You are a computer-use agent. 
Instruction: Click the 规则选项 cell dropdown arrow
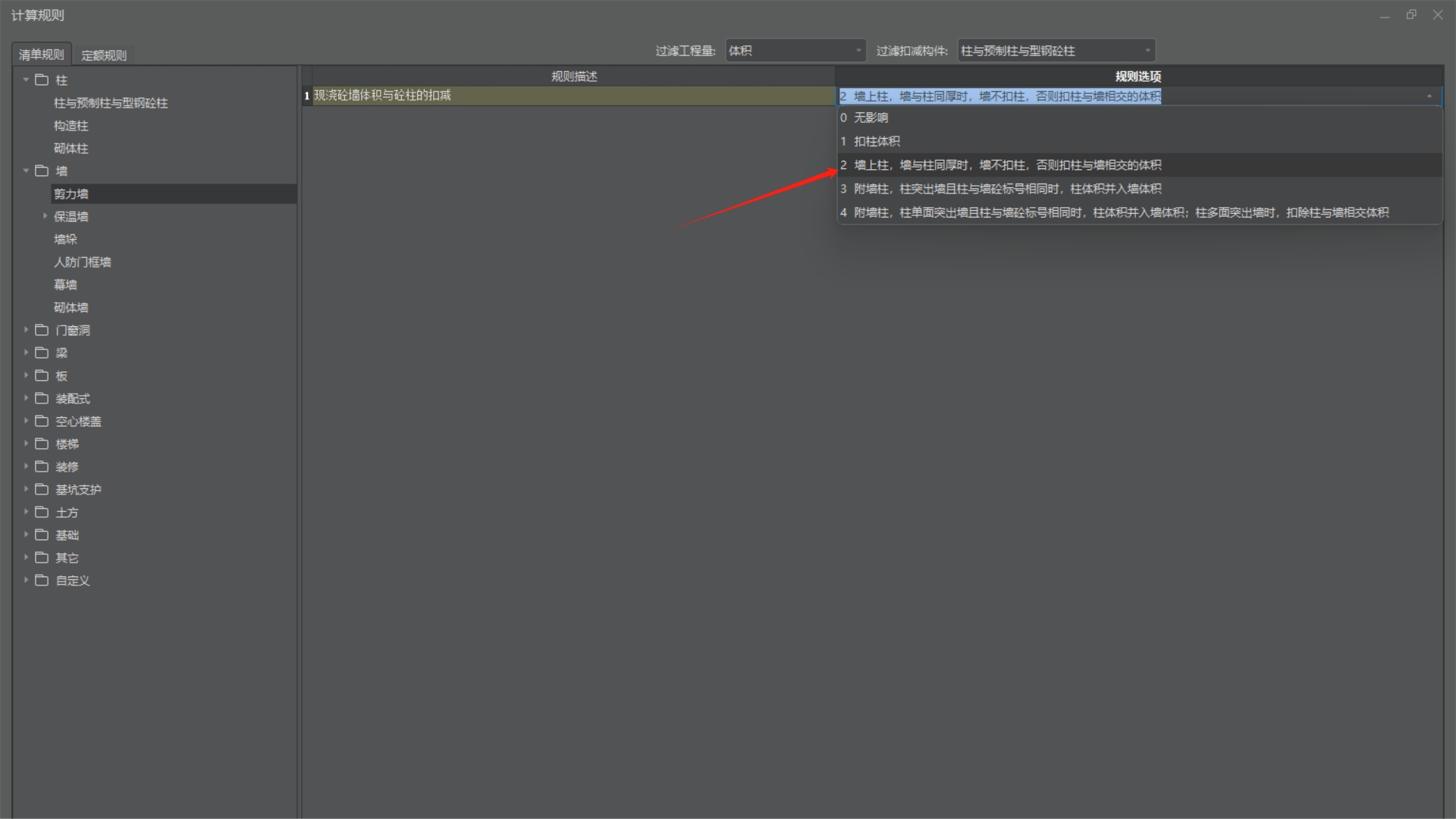[x=1429, y=96]
